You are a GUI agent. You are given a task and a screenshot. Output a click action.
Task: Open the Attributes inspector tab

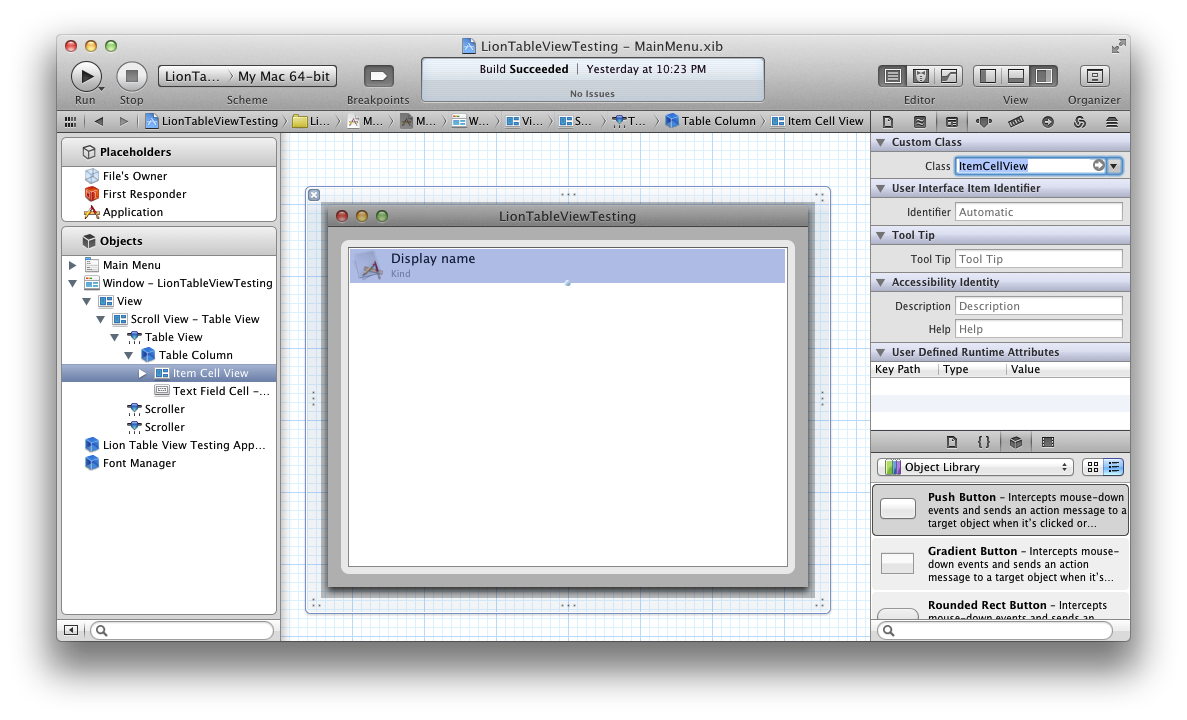pos(983,122)
